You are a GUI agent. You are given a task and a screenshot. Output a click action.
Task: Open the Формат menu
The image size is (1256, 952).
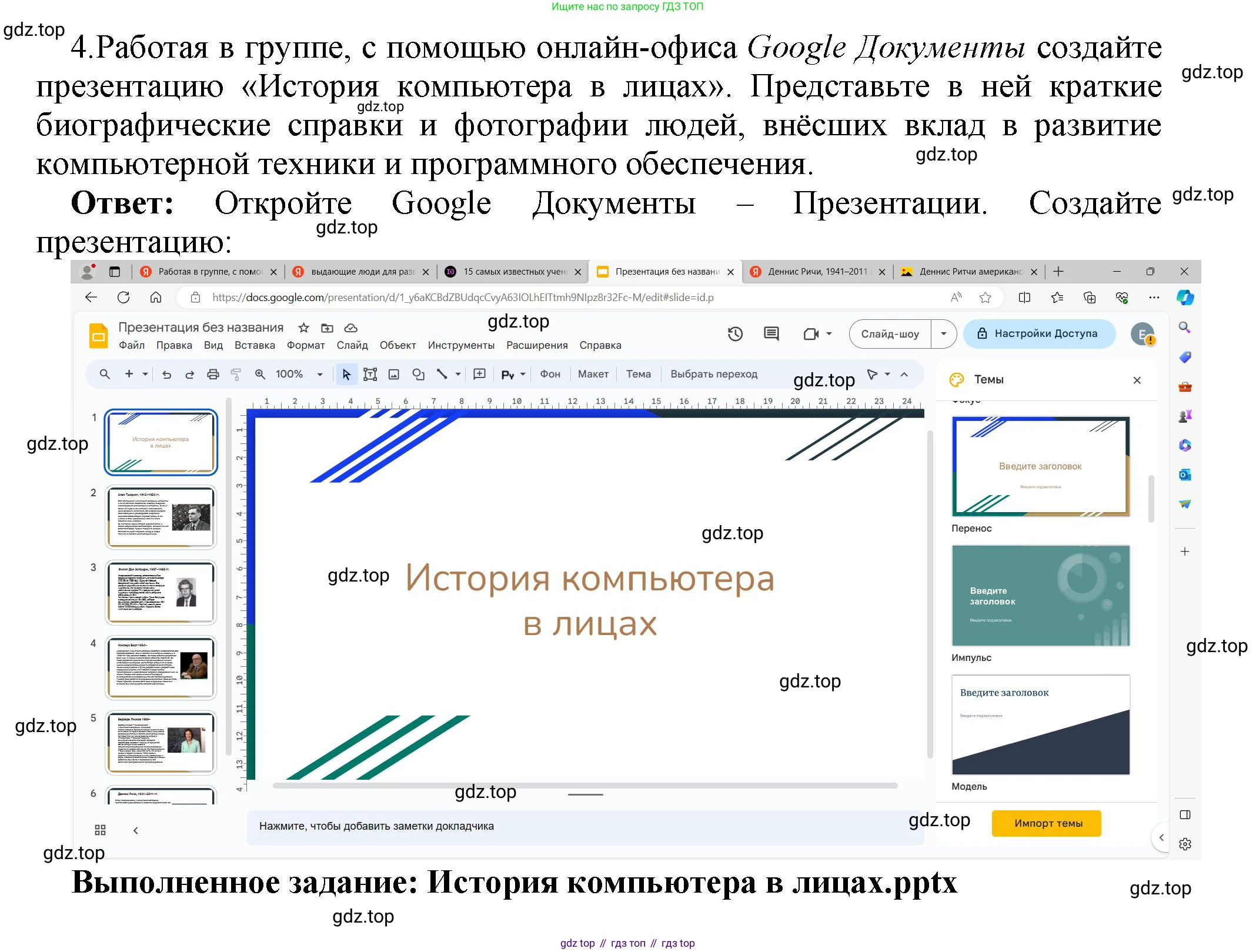coord(306,345)
